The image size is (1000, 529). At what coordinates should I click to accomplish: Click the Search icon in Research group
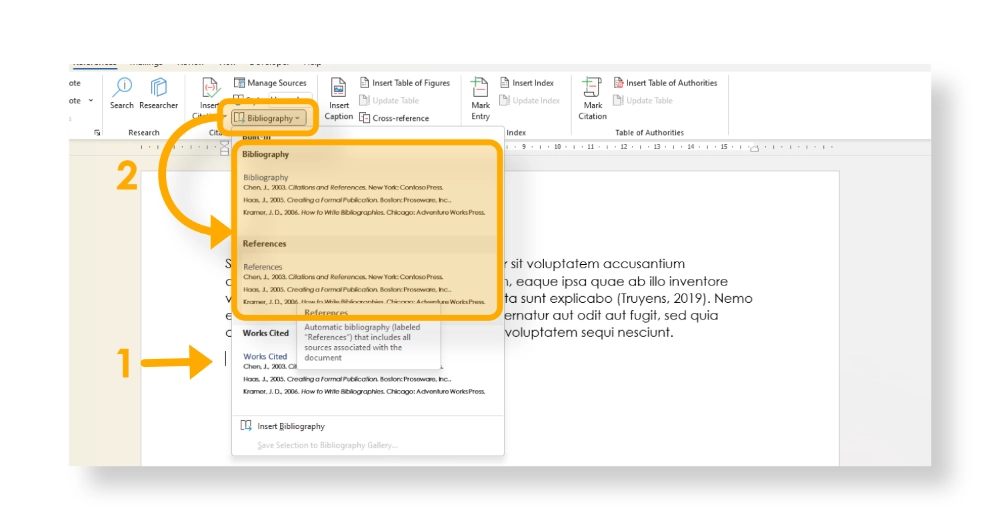coord(122,92)
